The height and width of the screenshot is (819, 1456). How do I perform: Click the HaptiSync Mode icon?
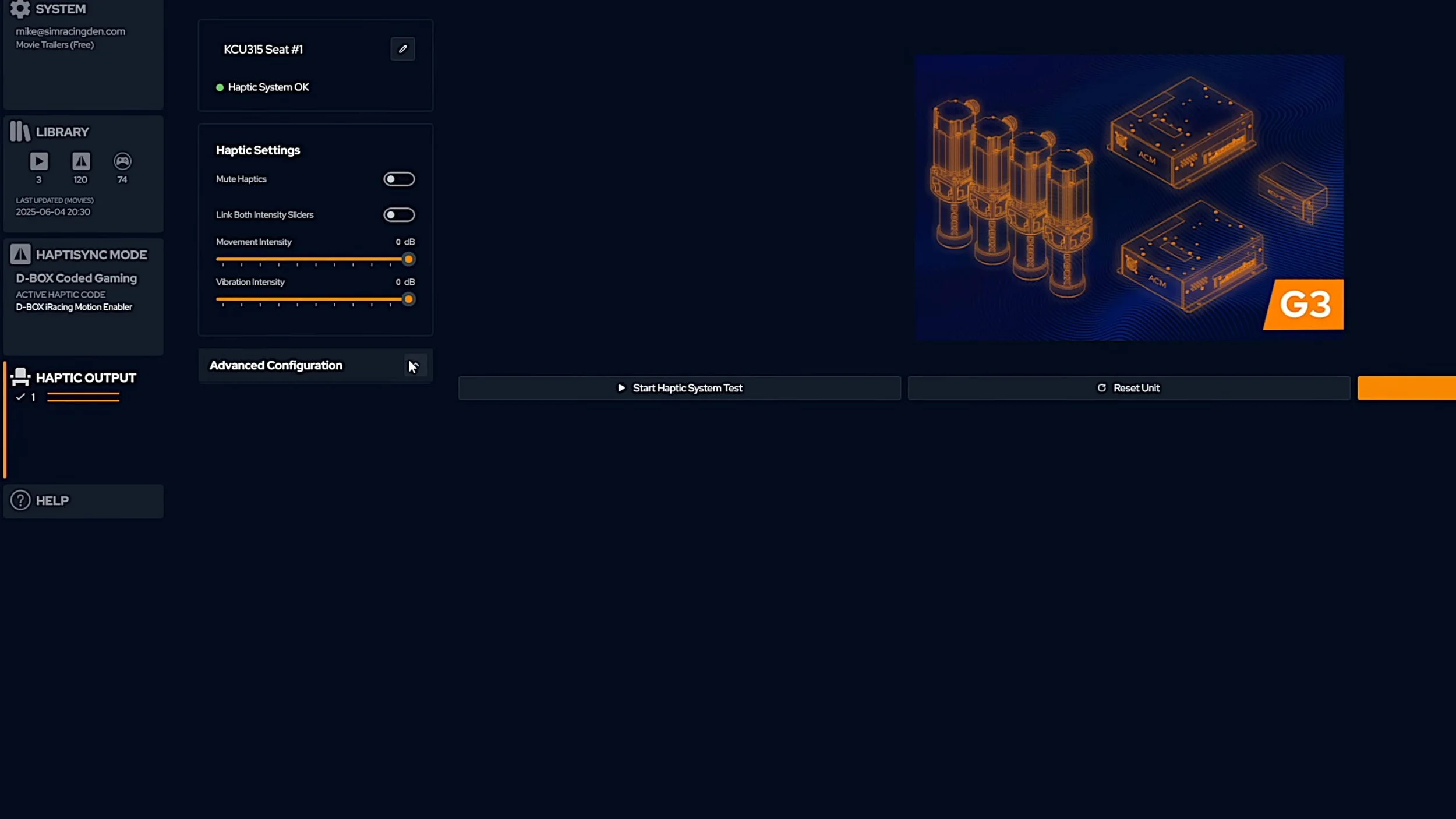[20, 254]
